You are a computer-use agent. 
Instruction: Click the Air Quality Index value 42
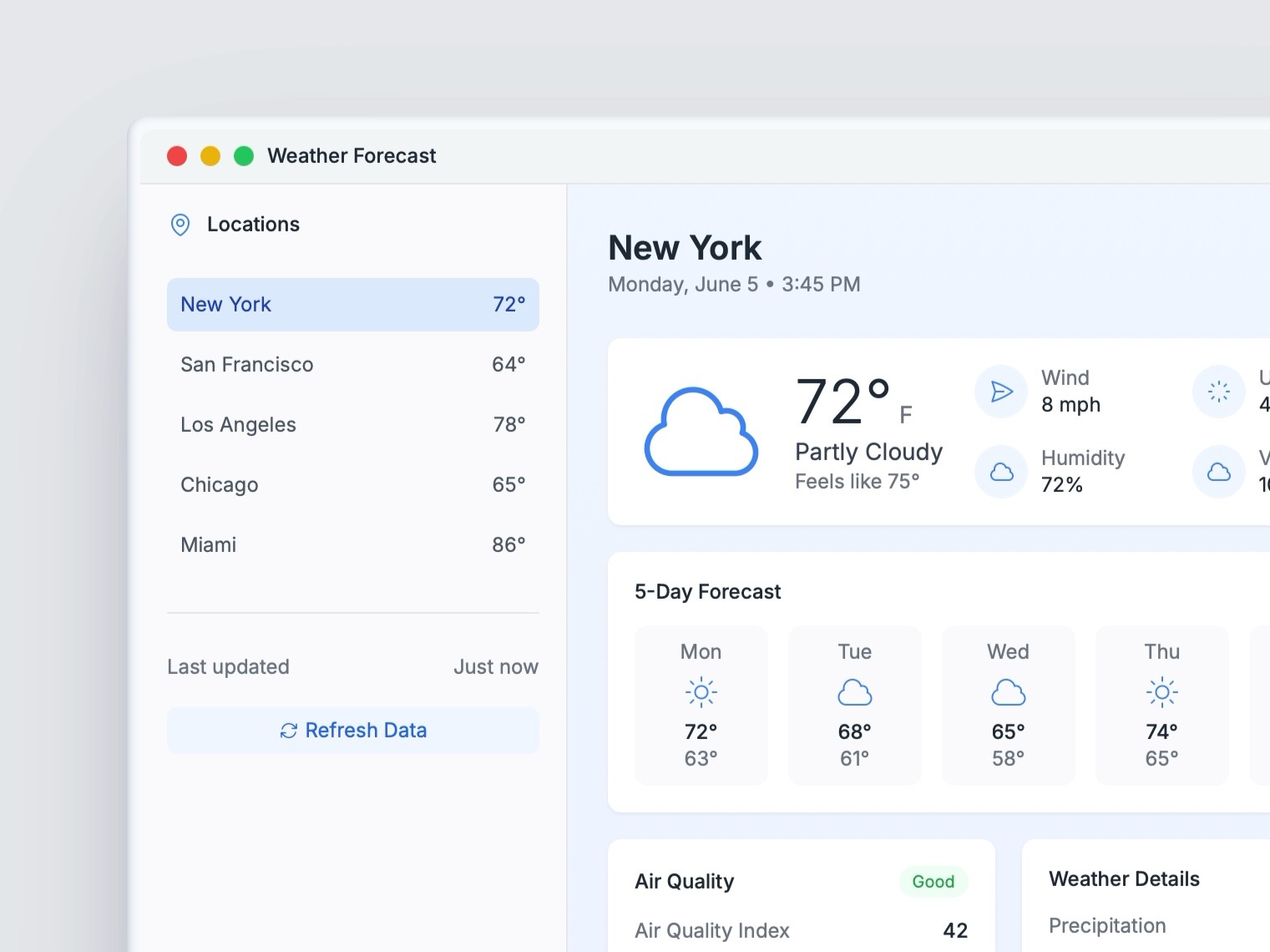tap(954, 929)
